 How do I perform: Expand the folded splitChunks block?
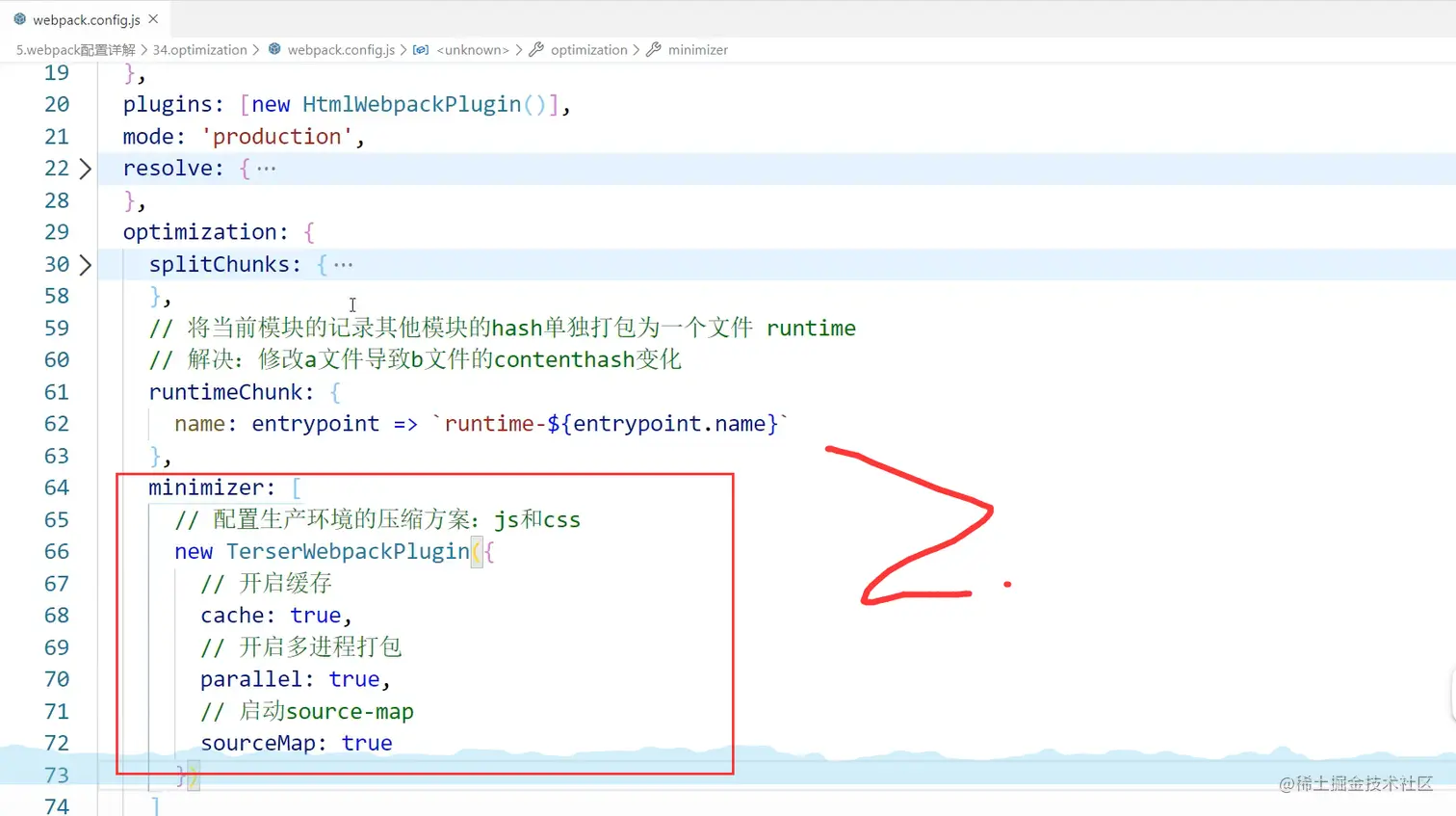pyautogui.click(x=86, y=265)
